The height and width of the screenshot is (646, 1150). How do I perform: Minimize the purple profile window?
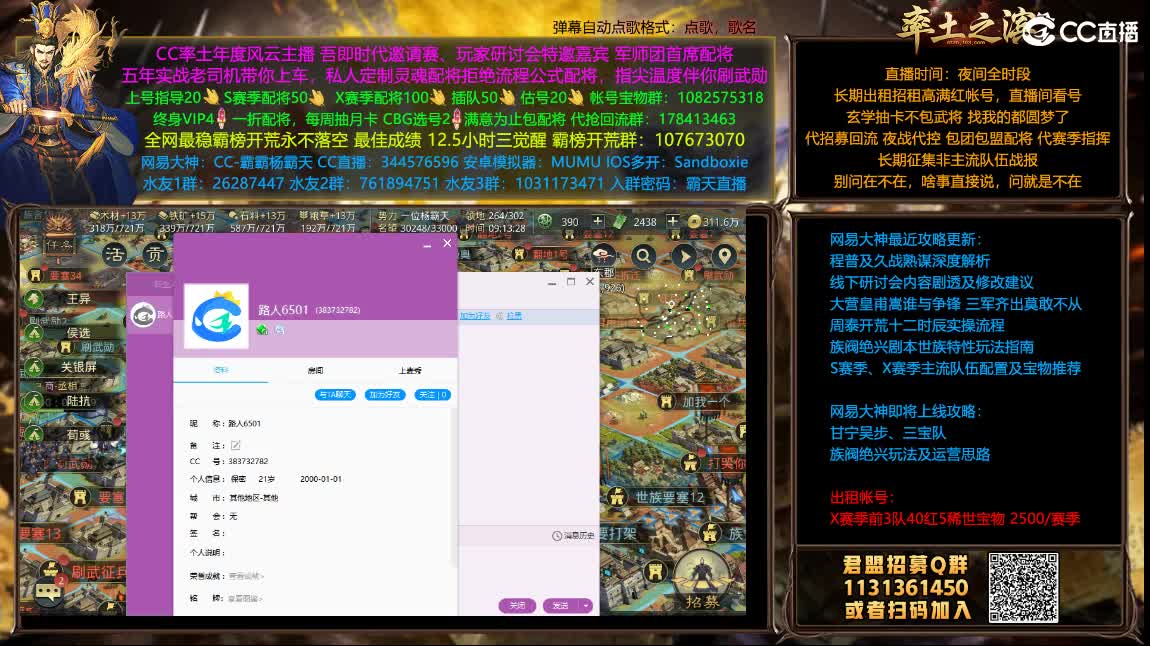[427, 245]
